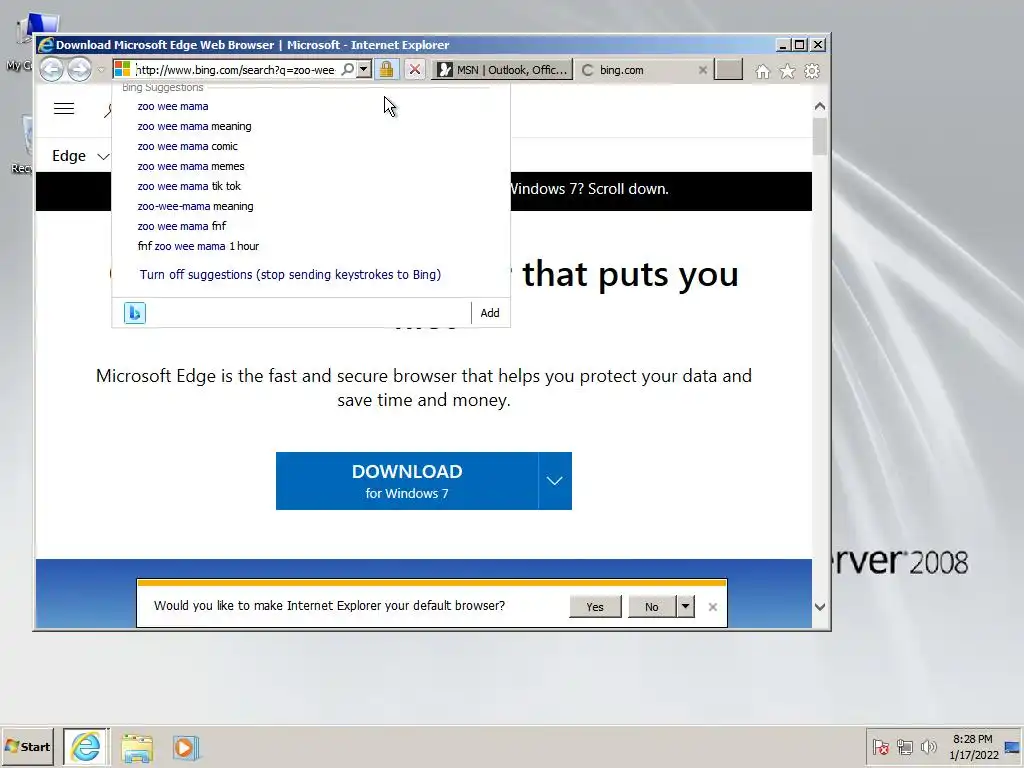The image size is (1024, 768).
Task: Open the page hamburger menu
Action: pos(64,108)
